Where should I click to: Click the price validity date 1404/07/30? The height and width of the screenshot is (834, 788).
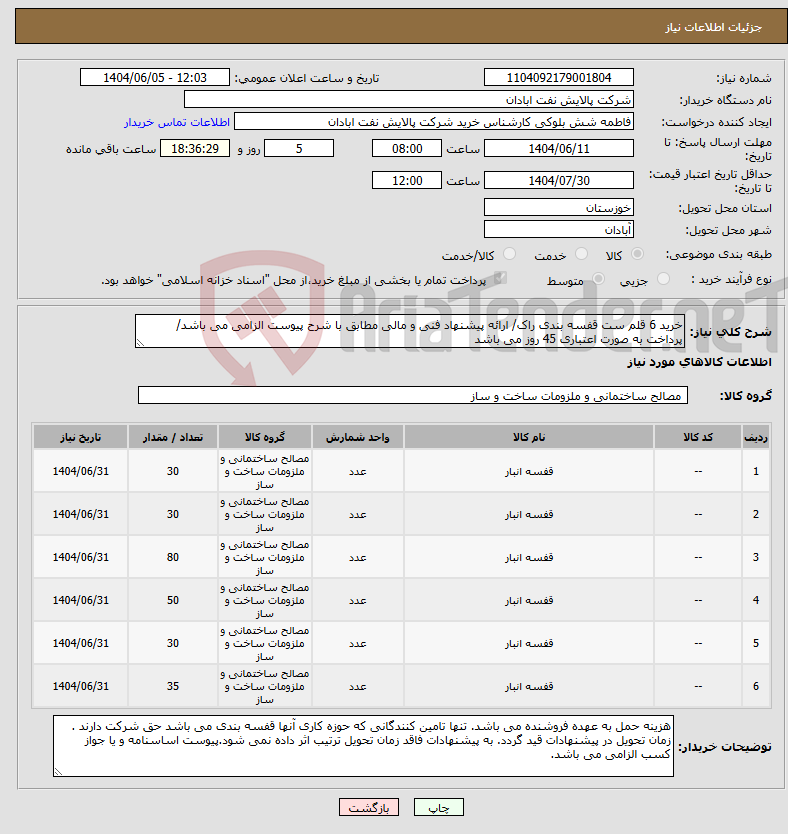(x=559, y=180)
